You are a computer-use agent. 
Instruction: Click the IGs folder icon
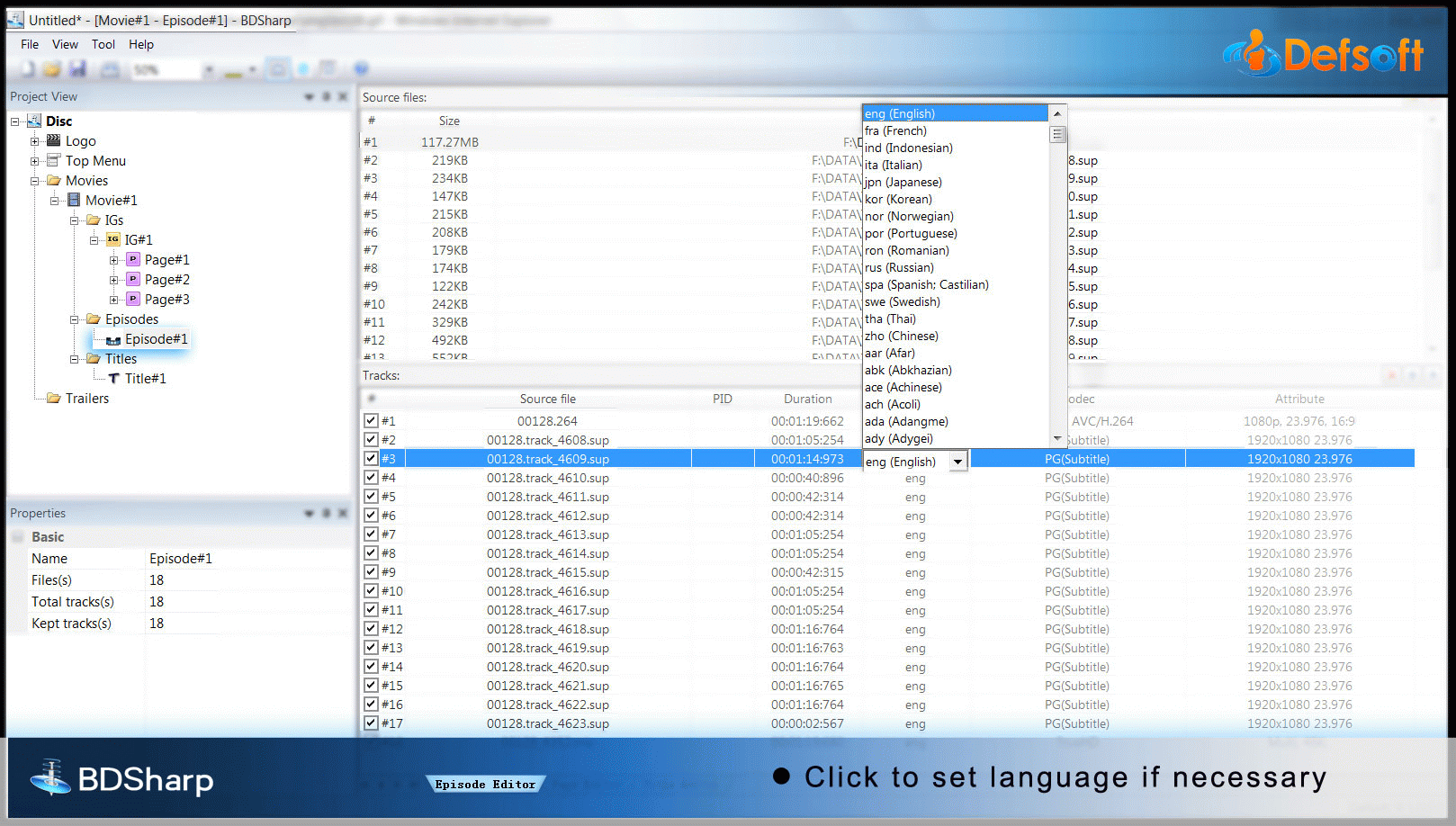[94, 220]
